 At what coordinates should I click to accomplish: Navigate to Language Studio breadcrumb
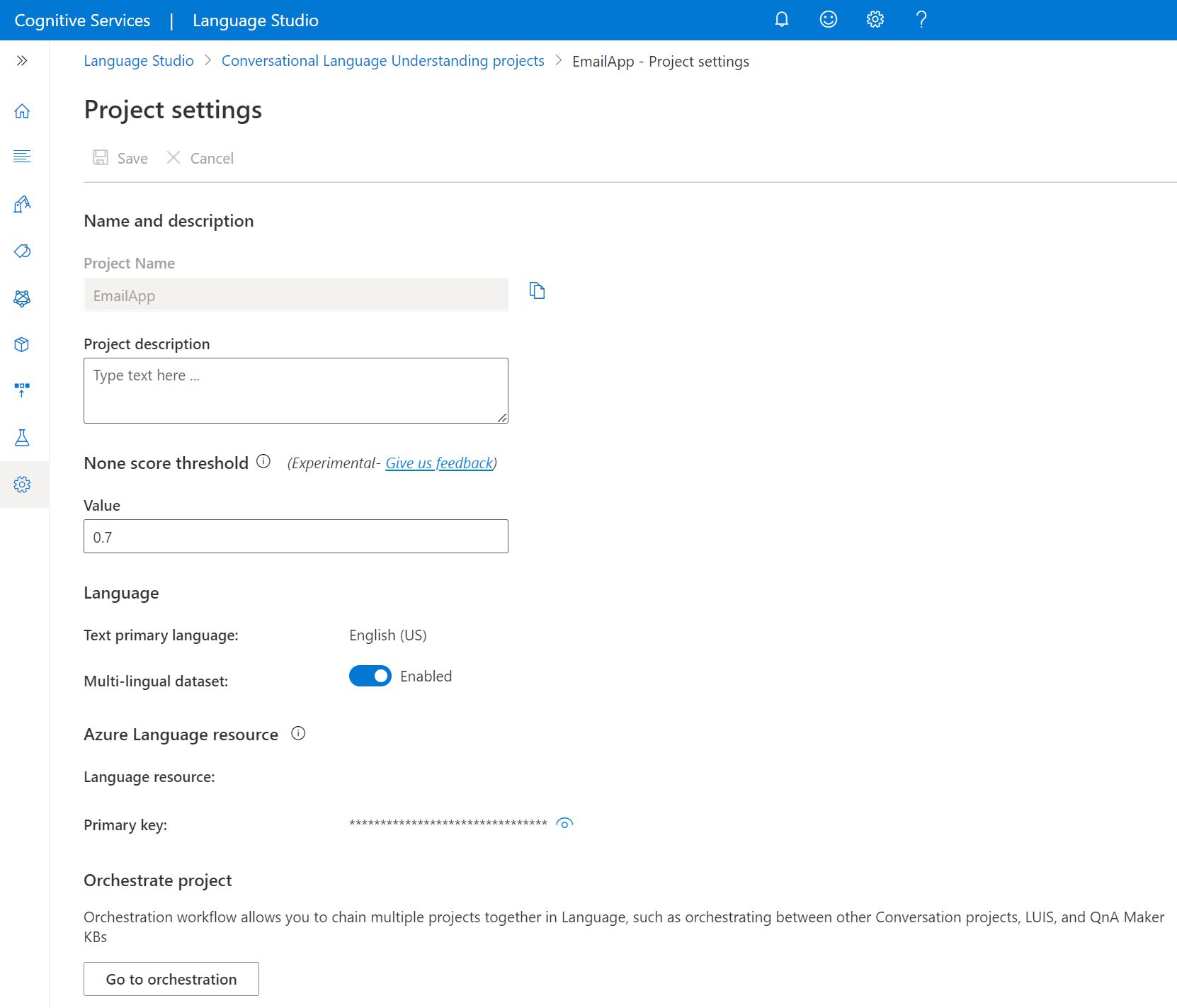(x=139, y=61)
